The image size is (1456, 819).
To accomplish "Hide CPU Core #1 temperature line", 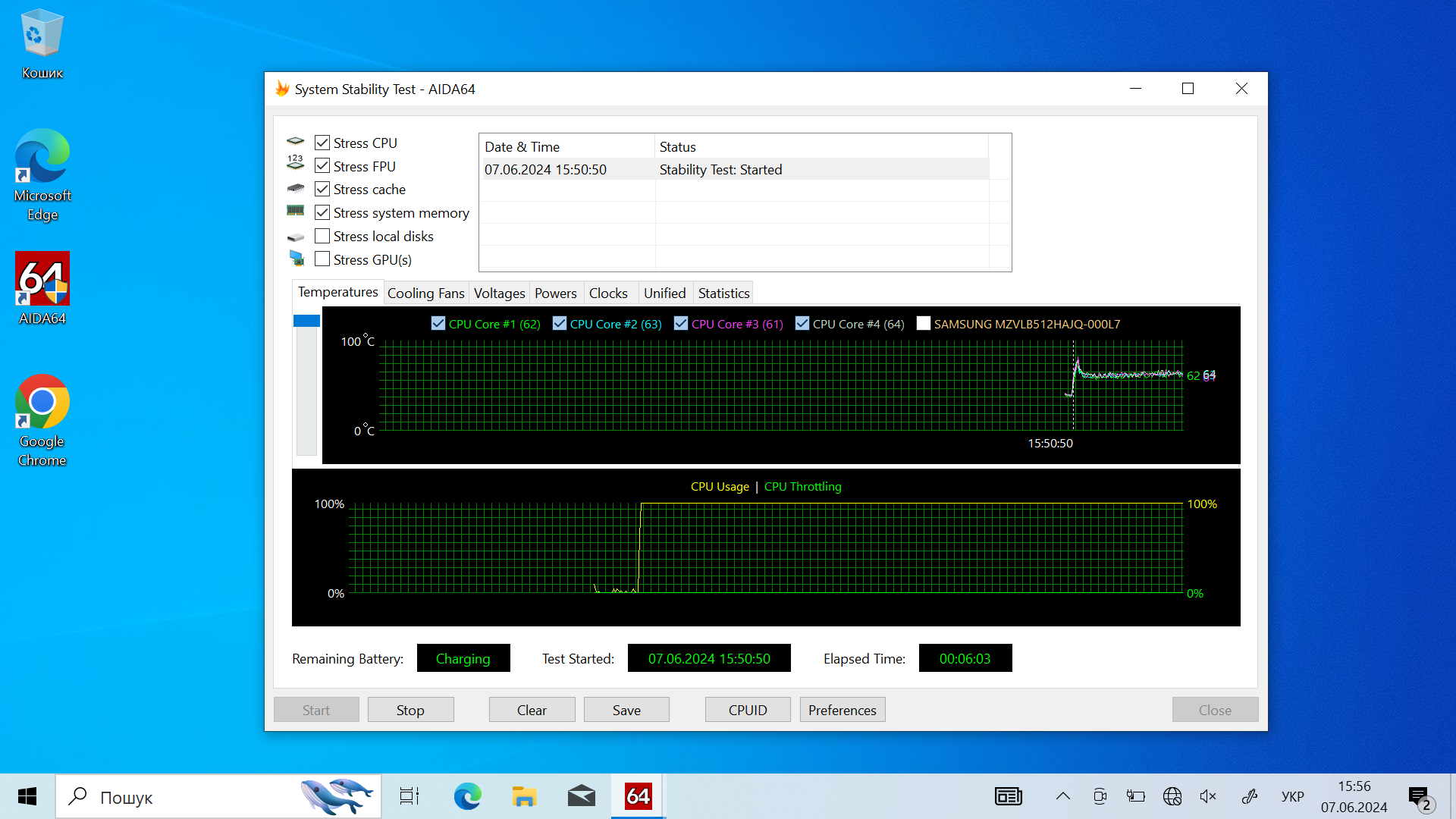I will coord(438,323).
